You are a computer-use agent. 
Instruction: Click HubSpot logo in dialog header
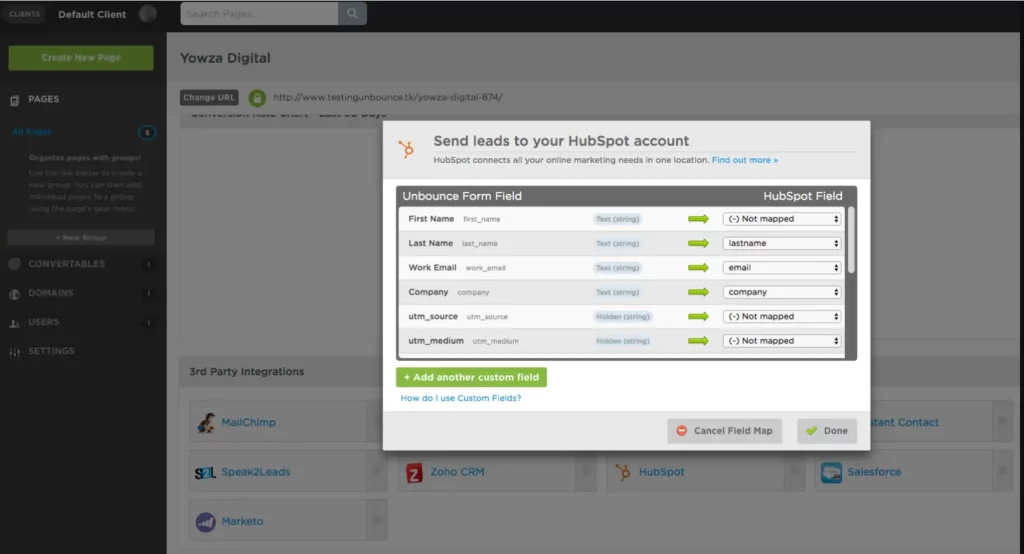coord(406,149)
